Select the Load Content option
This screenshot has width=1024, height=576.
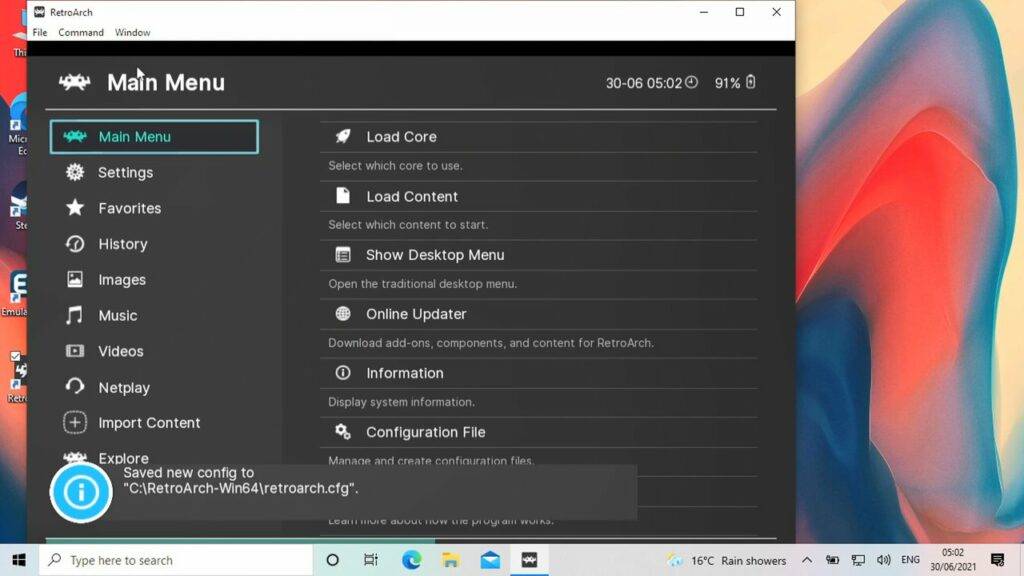click(539, 196)
